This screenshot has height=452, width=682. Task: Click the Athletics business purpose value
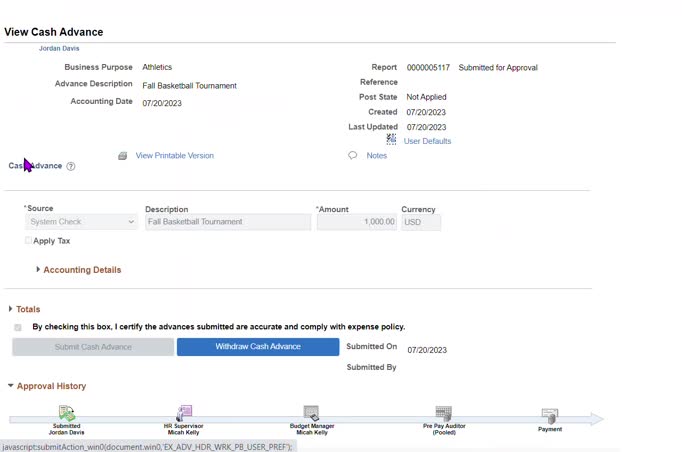157,67
